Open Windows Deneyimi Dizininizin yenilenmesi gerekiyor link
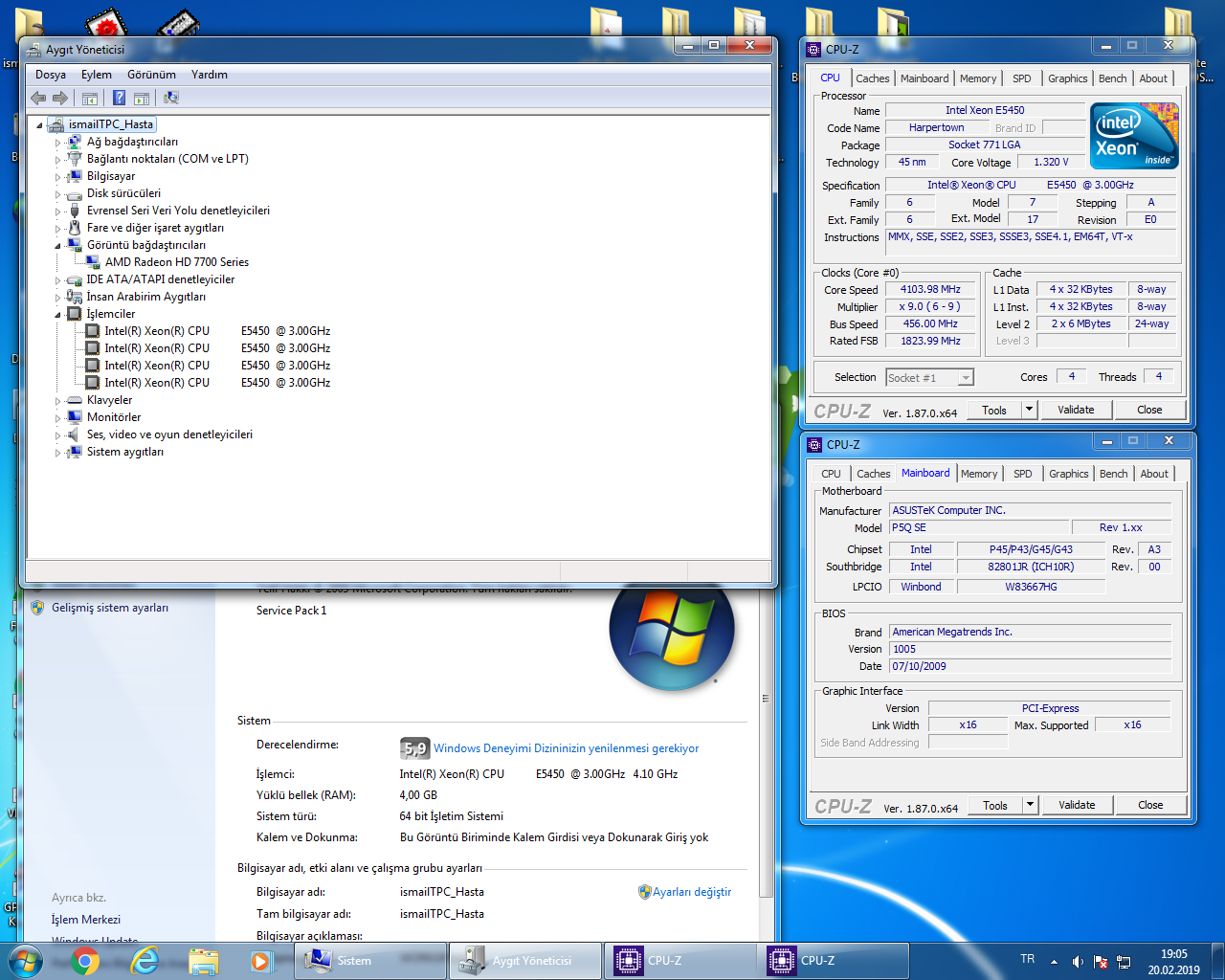The width and height of the screenshot is (1225, 980). coord(566,748)
